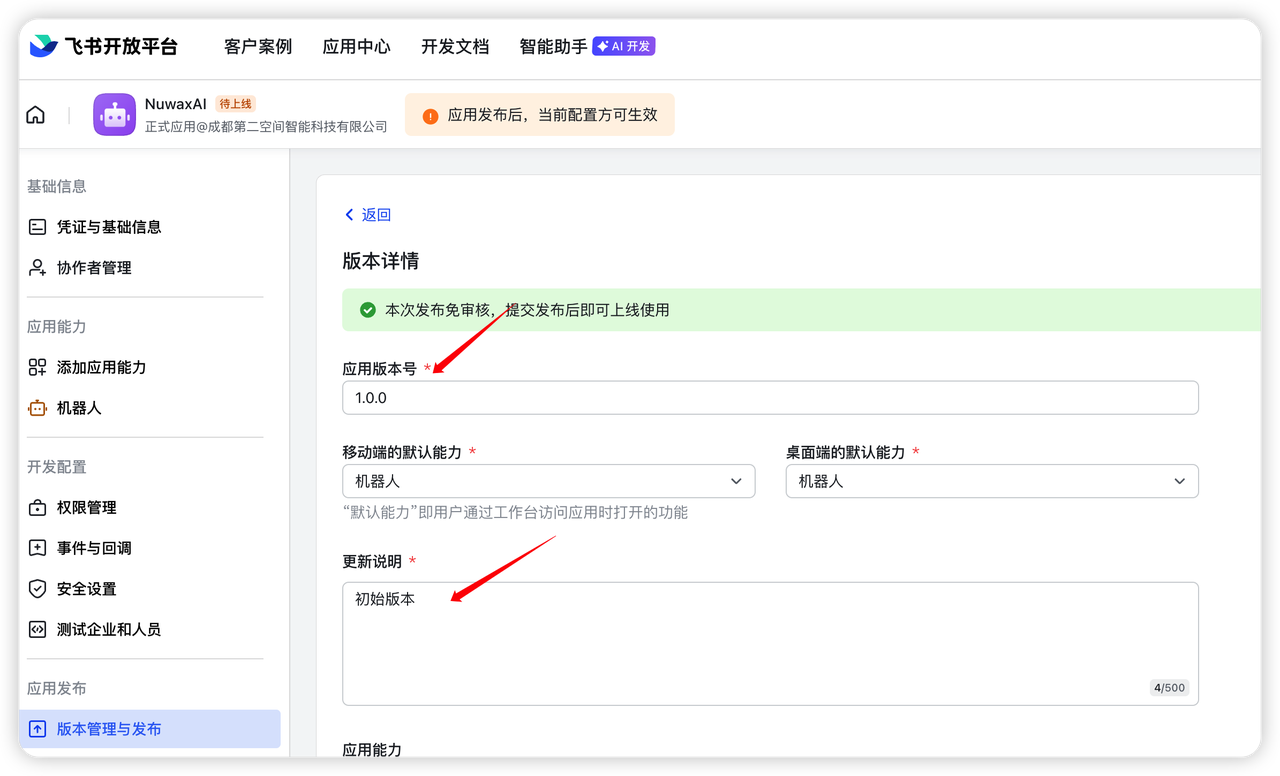Open 开发文档 in top navigation
Viewport: 1280px width, 776px height.
coord(455,47)
